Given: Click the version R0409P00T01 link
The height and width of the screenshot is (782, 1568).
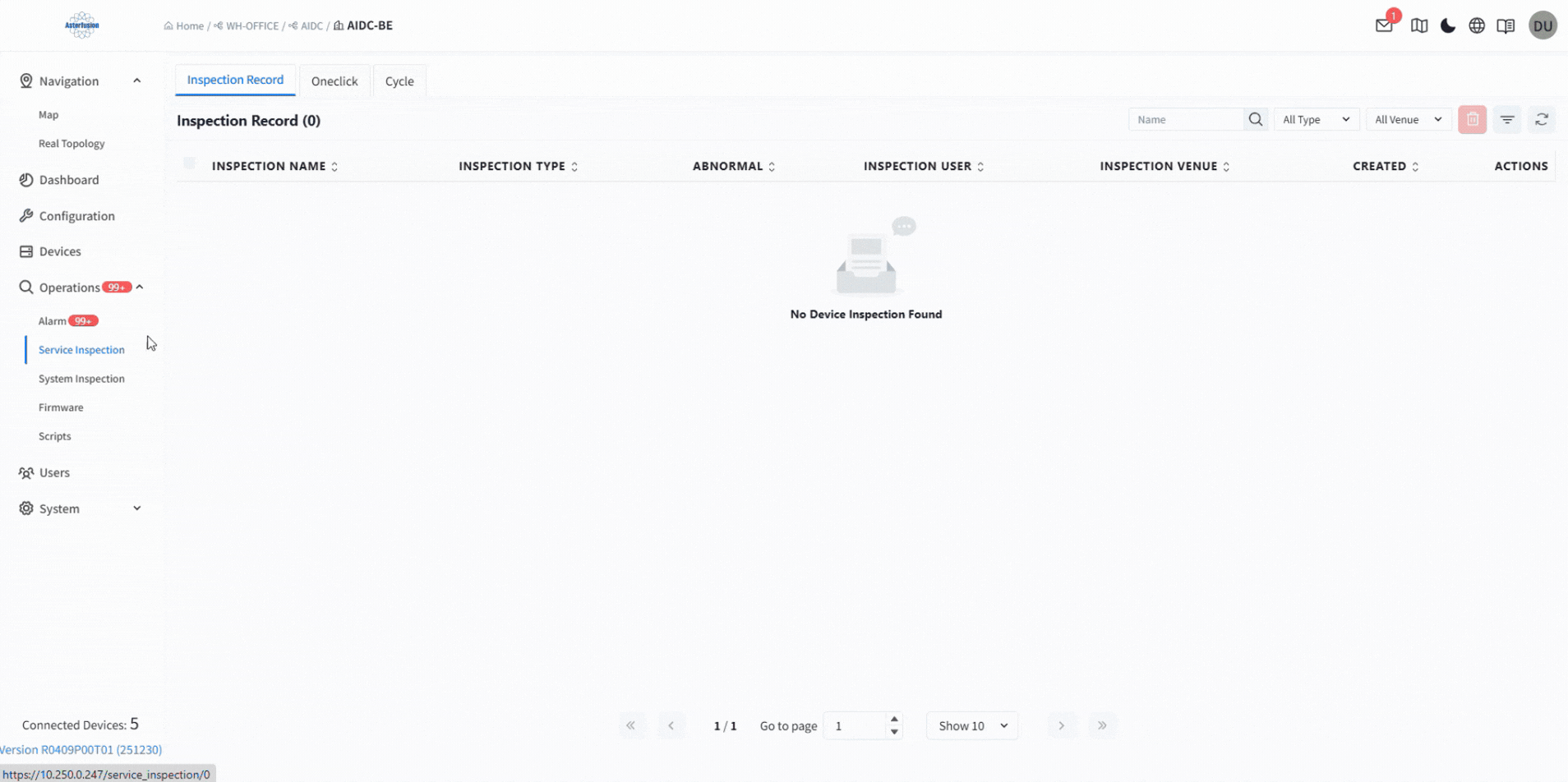Looking at the screenshot, I should [x=81, y=750].
